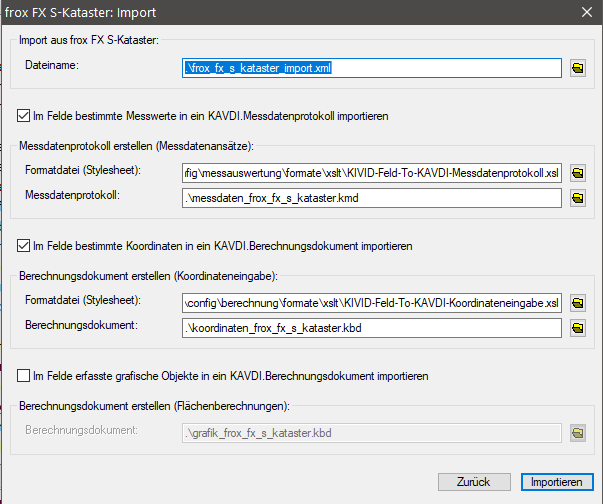
Task: Click browse icon next to Dateiname field
Action: [578, 68]
